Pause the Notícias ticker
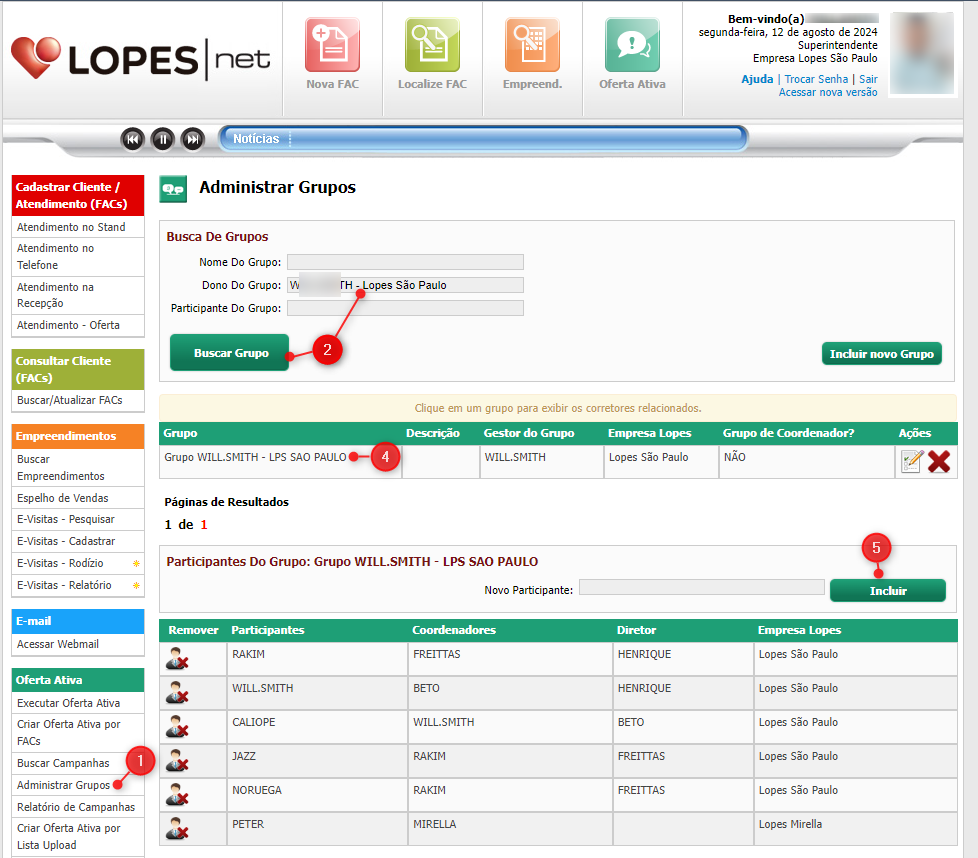The width and height of the screenshot is (978, 858). 163,139
